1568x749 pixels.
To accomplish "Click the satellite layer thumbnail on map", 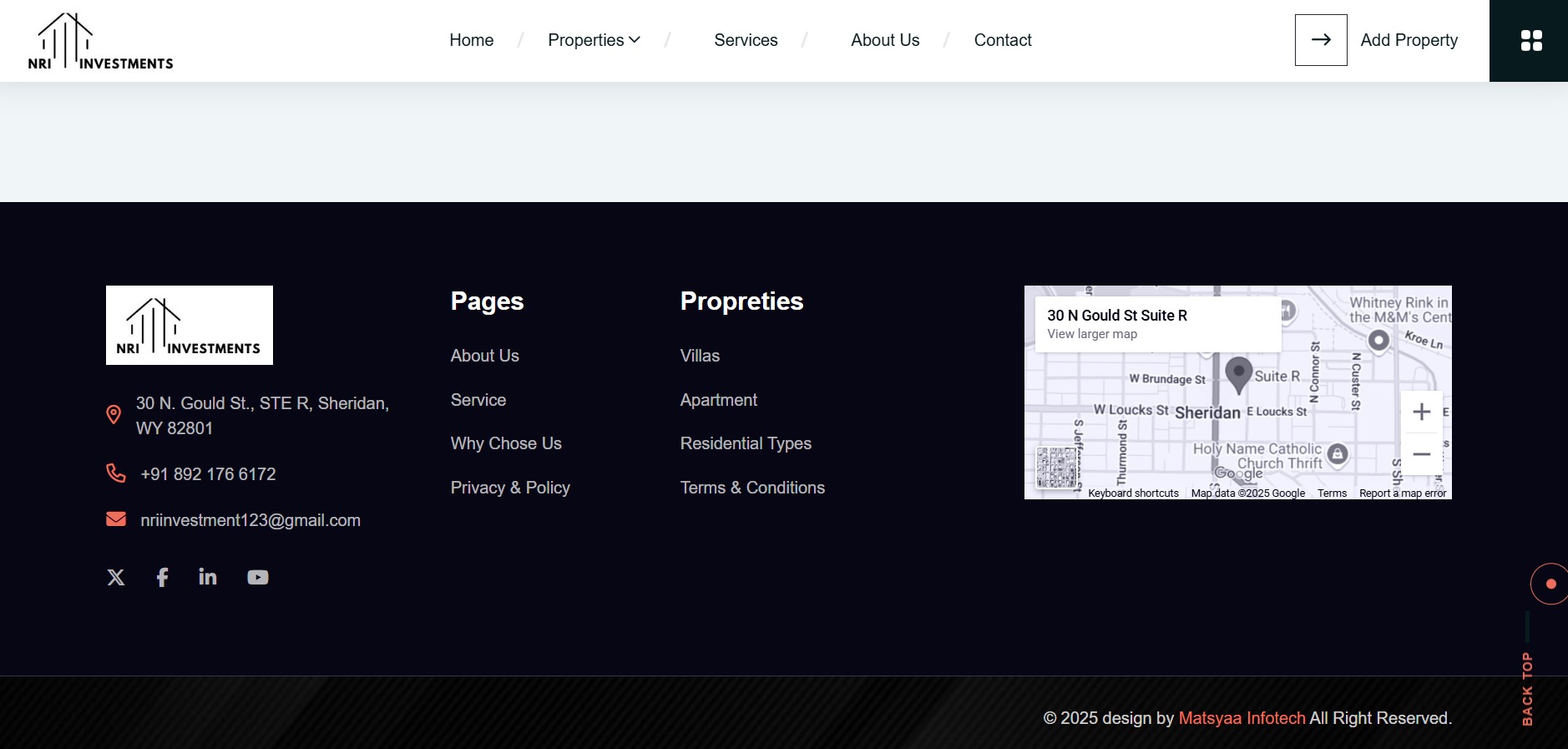I will [x=1056, y=468].
